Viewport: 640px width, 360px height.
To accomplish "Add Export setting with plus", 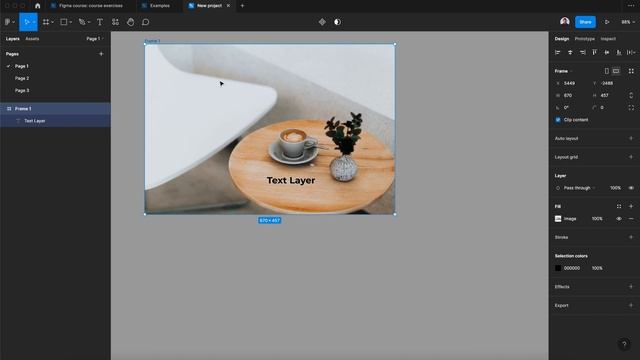I will tap(631, 305).
